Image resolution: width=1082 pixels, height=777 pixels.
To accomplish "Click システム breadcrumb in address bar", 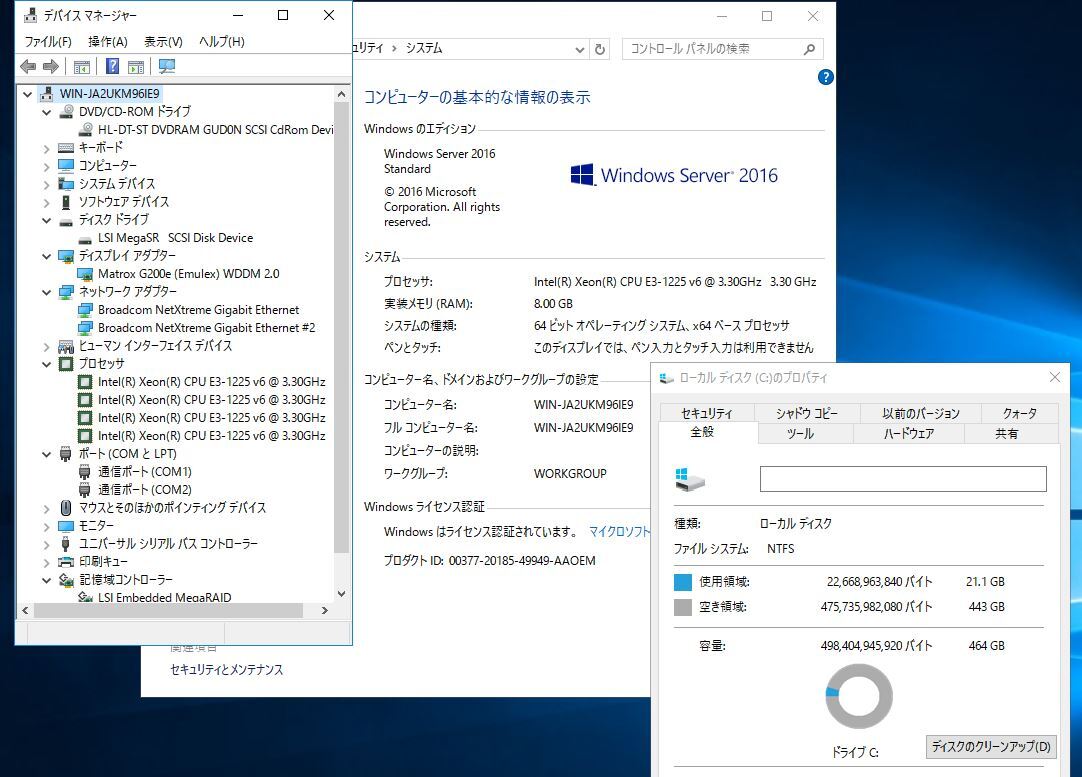I will point(424,48).
